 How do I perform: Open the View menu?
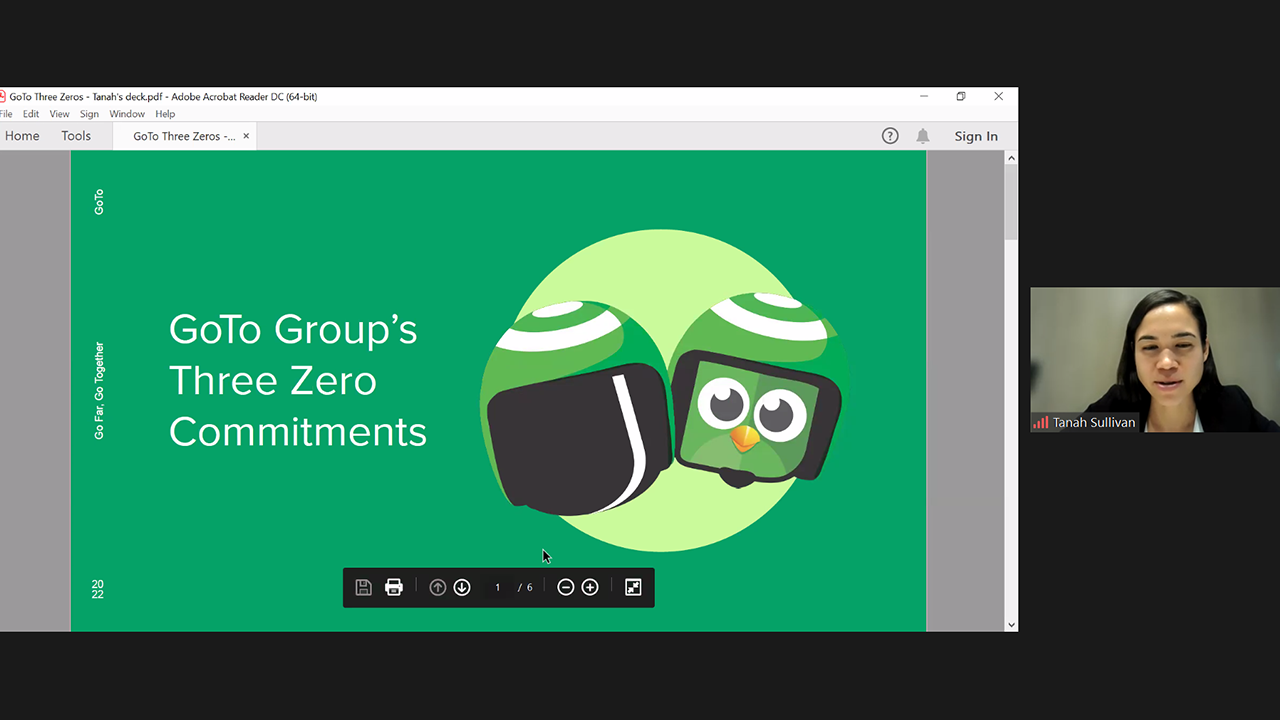point(59,114)
